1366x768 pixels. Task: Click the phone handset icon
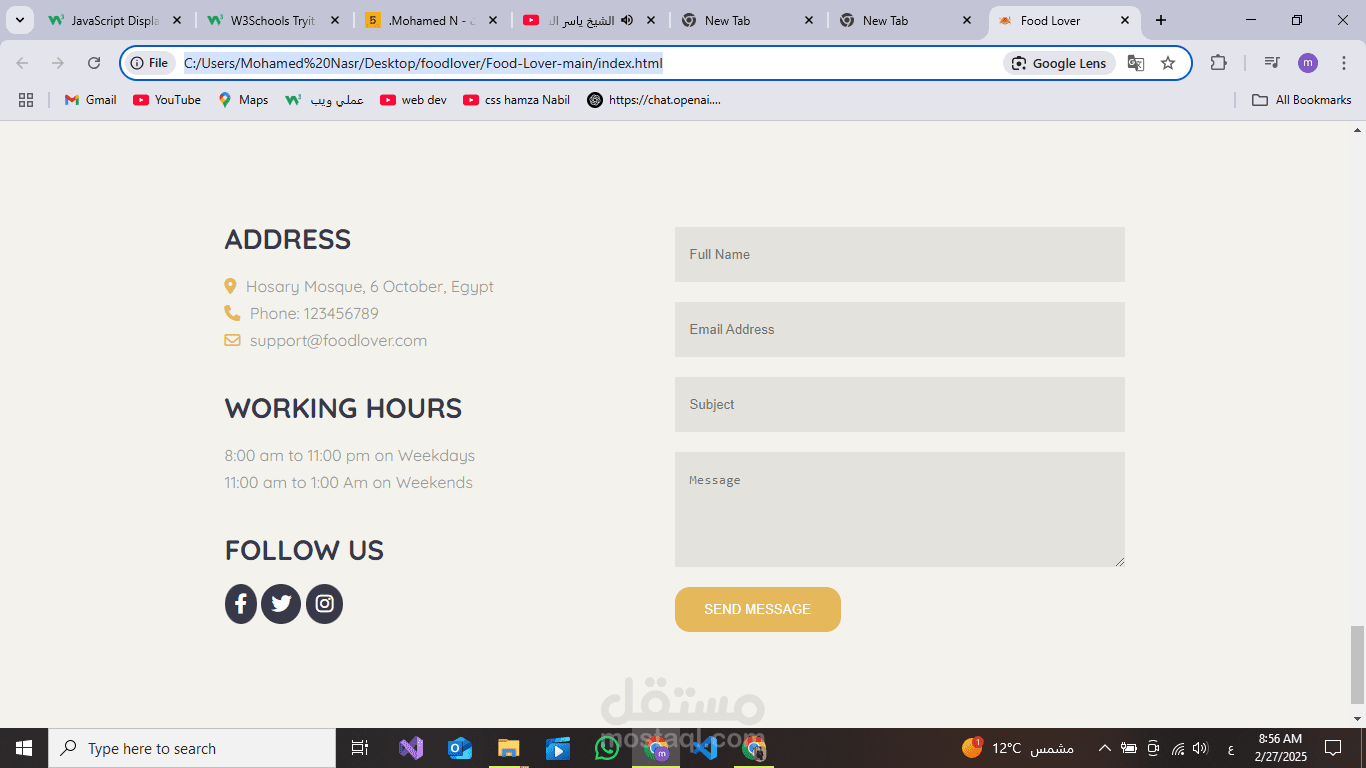coord(232,313)
